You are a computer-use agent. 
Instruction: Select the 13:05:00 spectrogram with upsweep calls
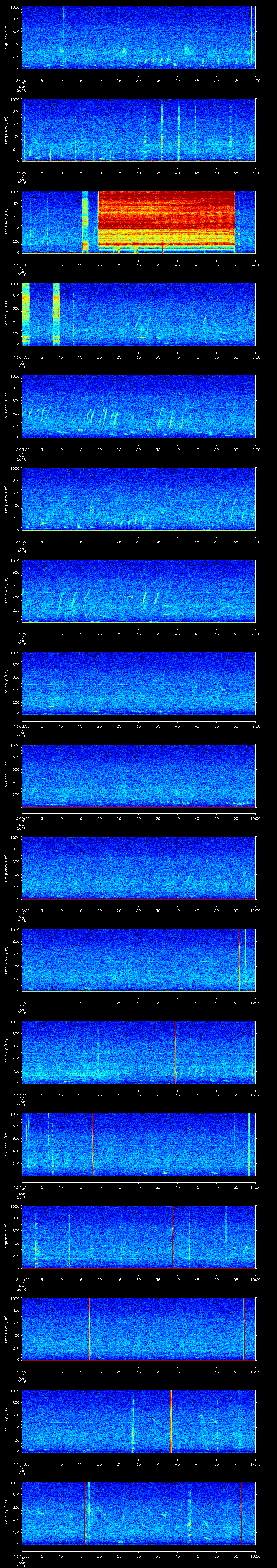[x=139, y=407]
